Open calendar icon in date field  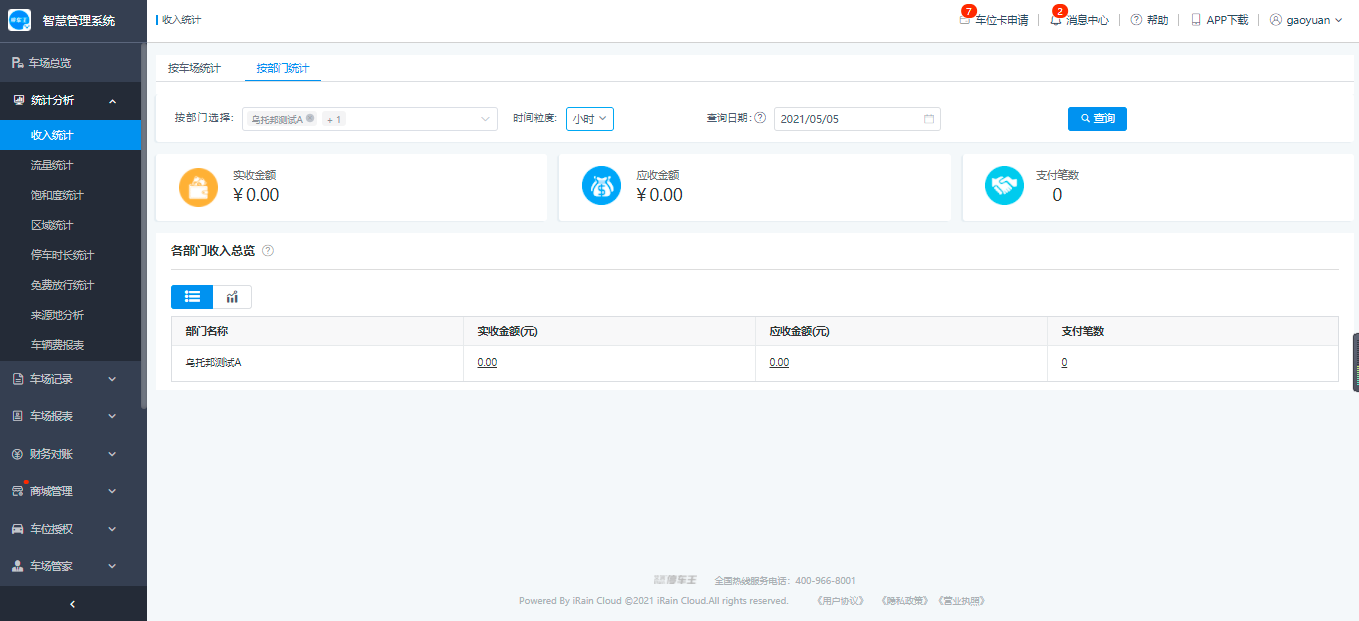pyautogui.click(x=928, y=119)
